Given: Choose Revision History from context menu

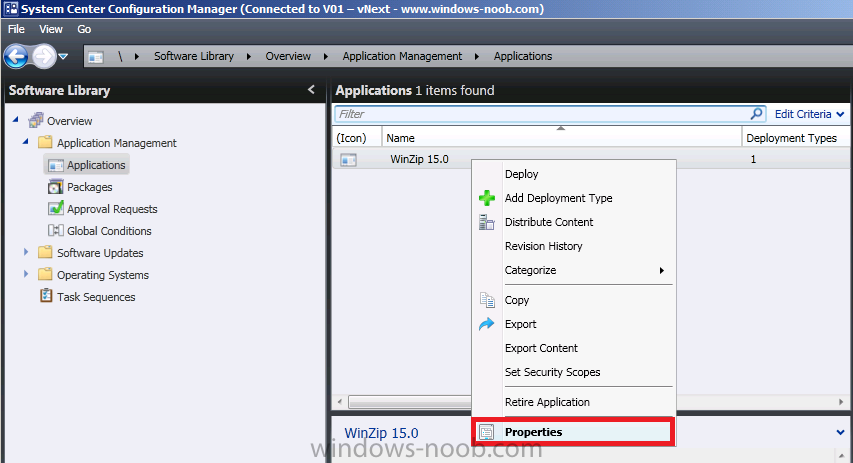Looking at the screenshot, I should [543, 246].
